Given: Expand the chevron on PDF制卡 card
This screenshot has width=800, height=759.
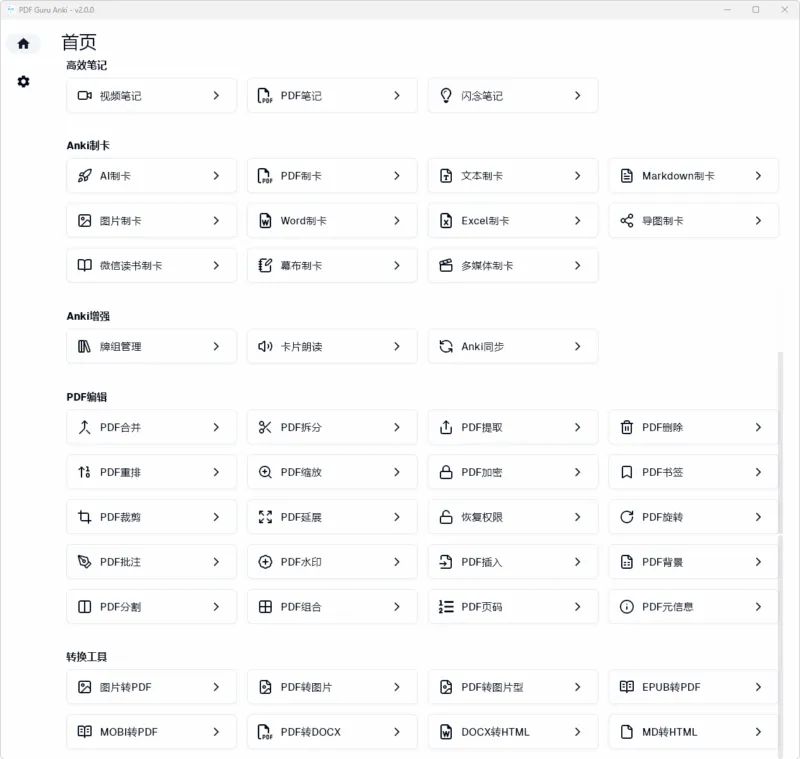Looking at the screenshot, I should click(x=397, y=176).
